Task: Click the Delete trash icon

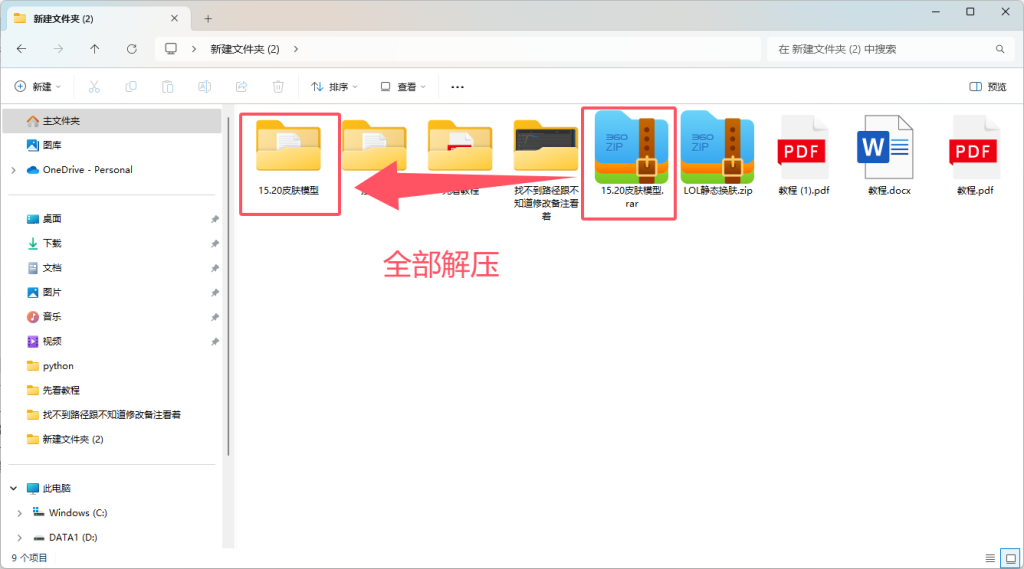Action: 278,87
